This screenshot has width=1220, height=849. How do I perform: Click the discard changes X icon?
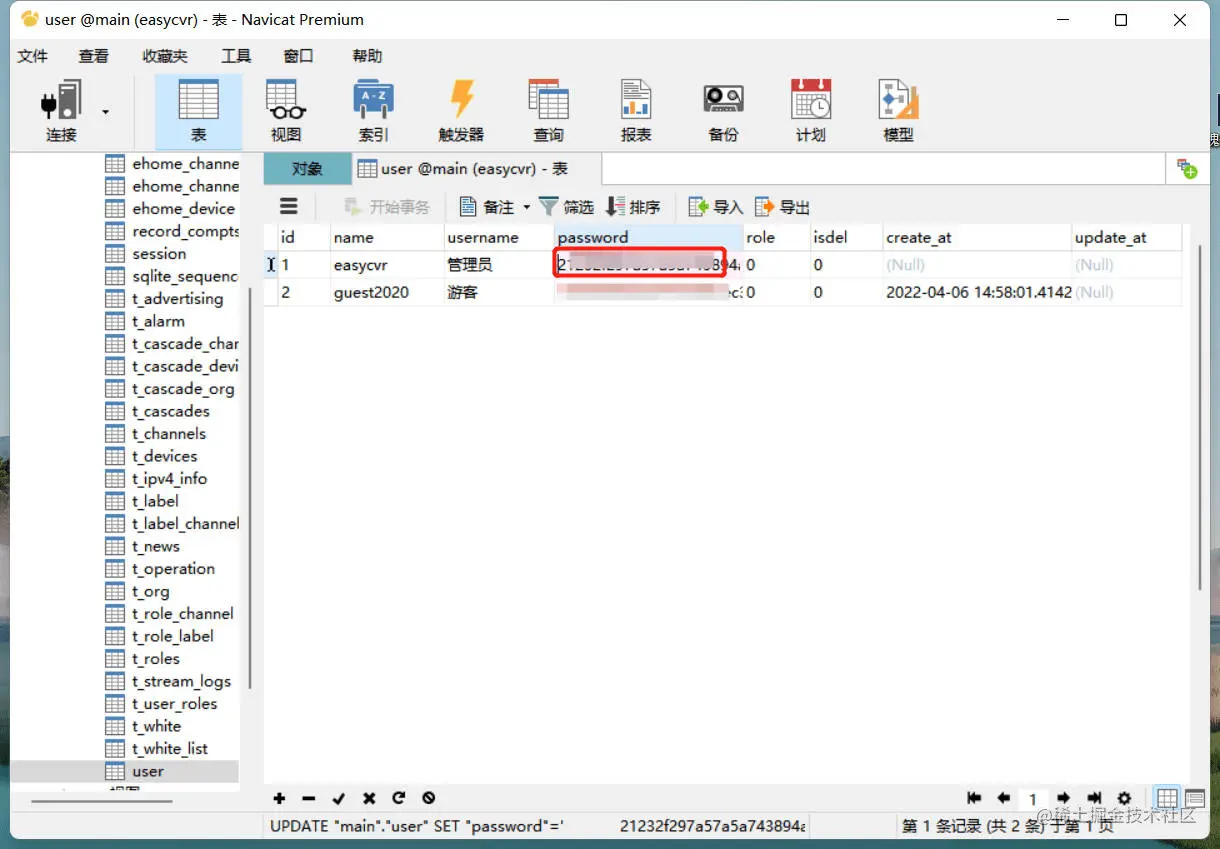tap(369, 798)
